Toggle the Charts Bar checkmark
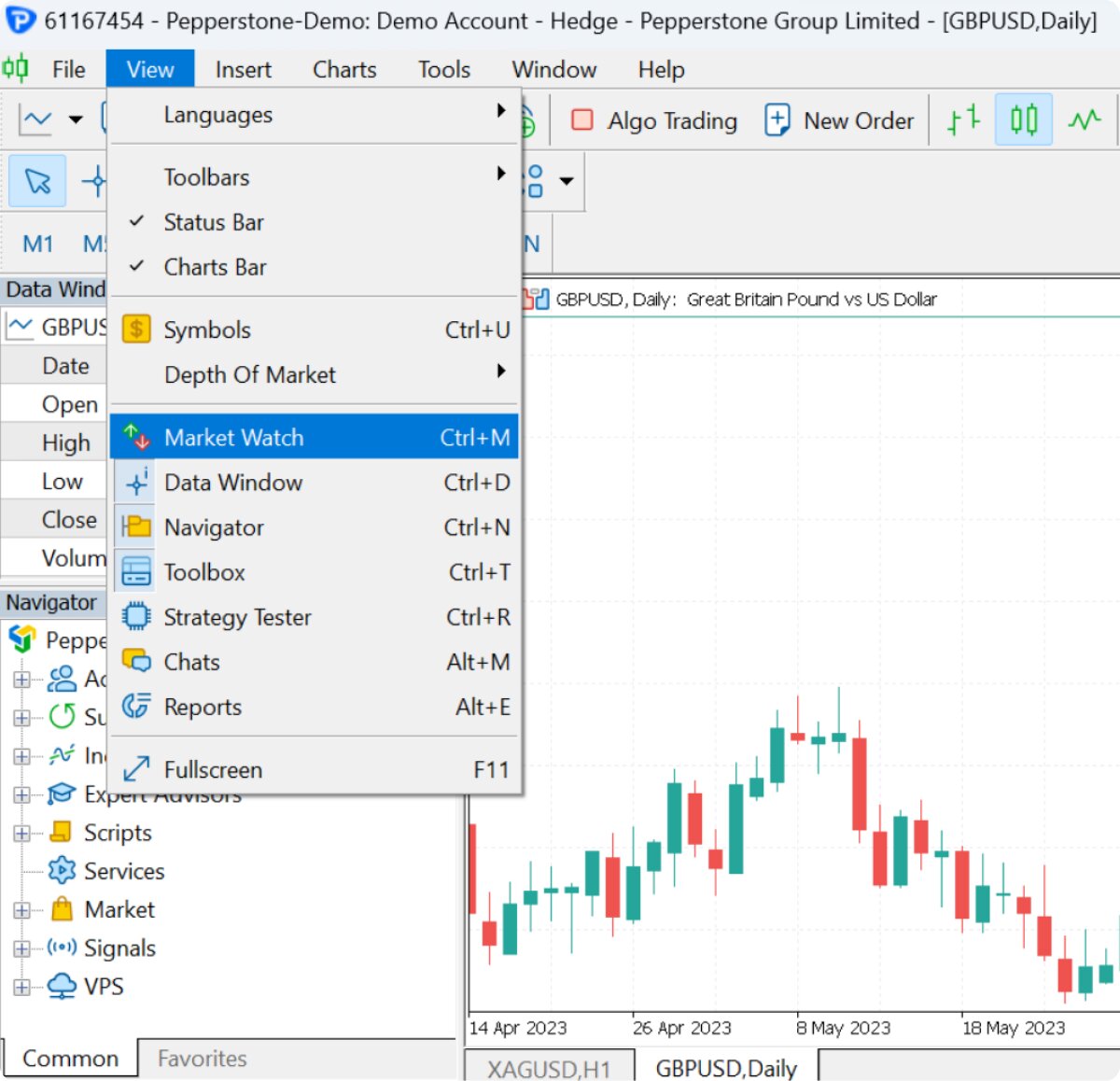This screenshot has height=1081, width=1120. [136, 267]
